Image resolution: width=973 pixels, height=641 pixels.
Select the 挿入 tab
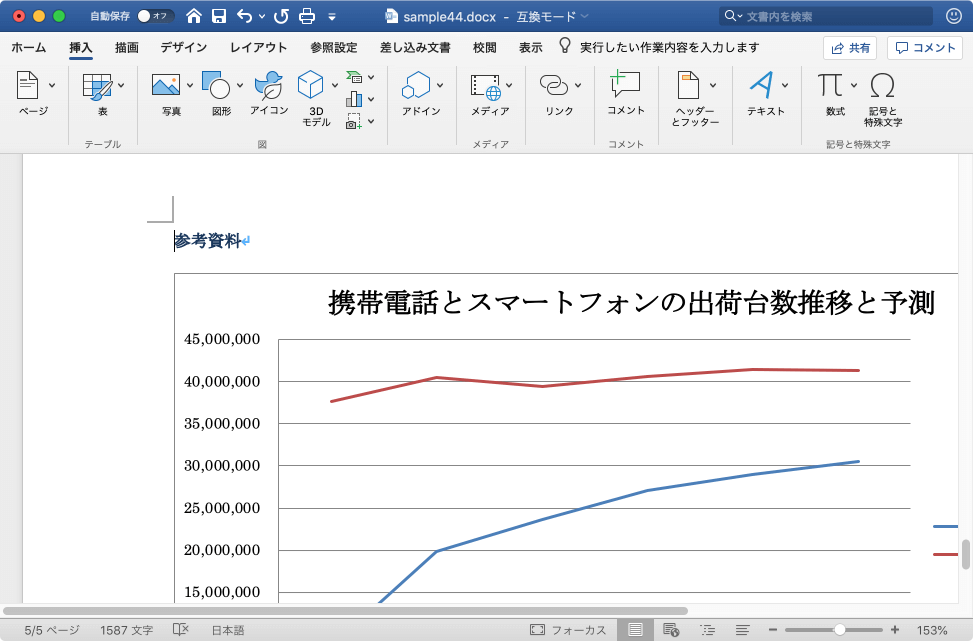(81, 48)
